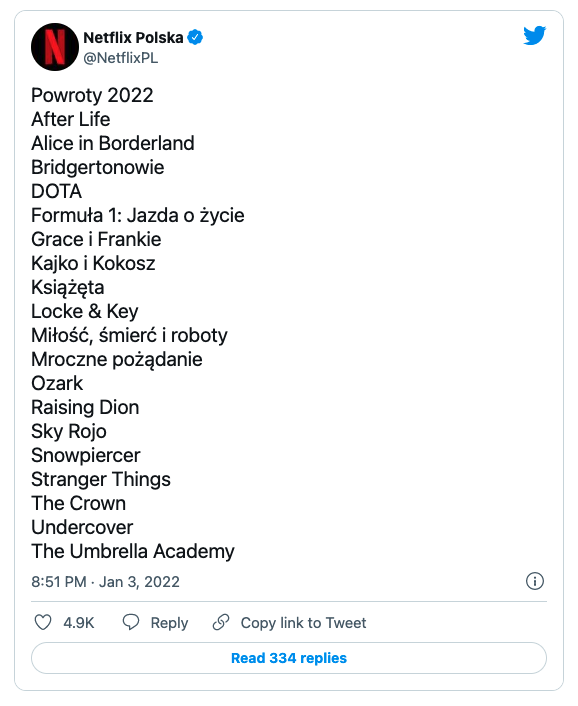Click the Ozark line in tweet

(x=57, y=383)
